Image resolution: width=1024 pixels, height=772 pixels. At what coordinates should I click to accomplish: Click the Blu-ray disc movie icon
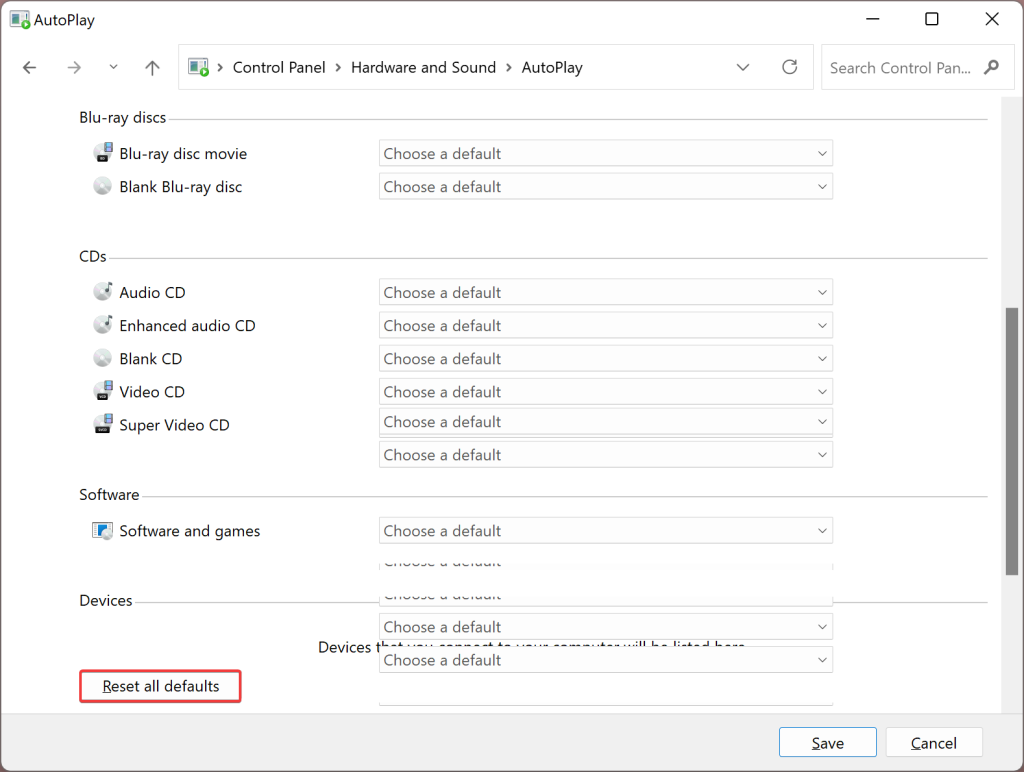point(103,153)
